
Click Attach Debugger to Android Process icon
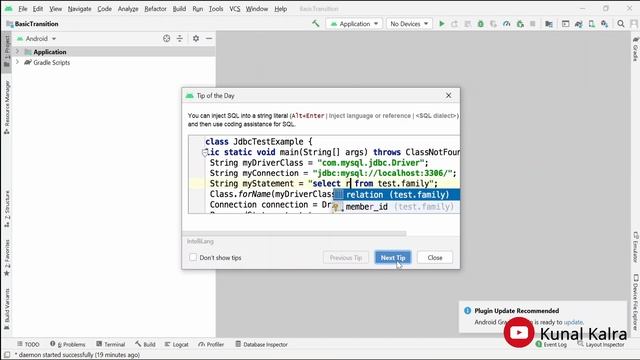(x=520, y=24)
